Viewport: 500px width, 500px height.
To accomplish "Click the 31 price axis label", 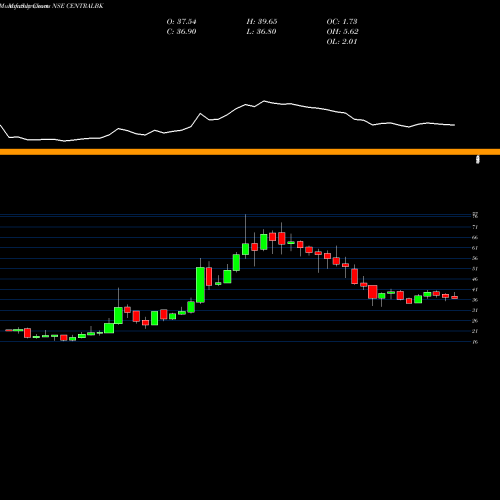I will (475, 310).
